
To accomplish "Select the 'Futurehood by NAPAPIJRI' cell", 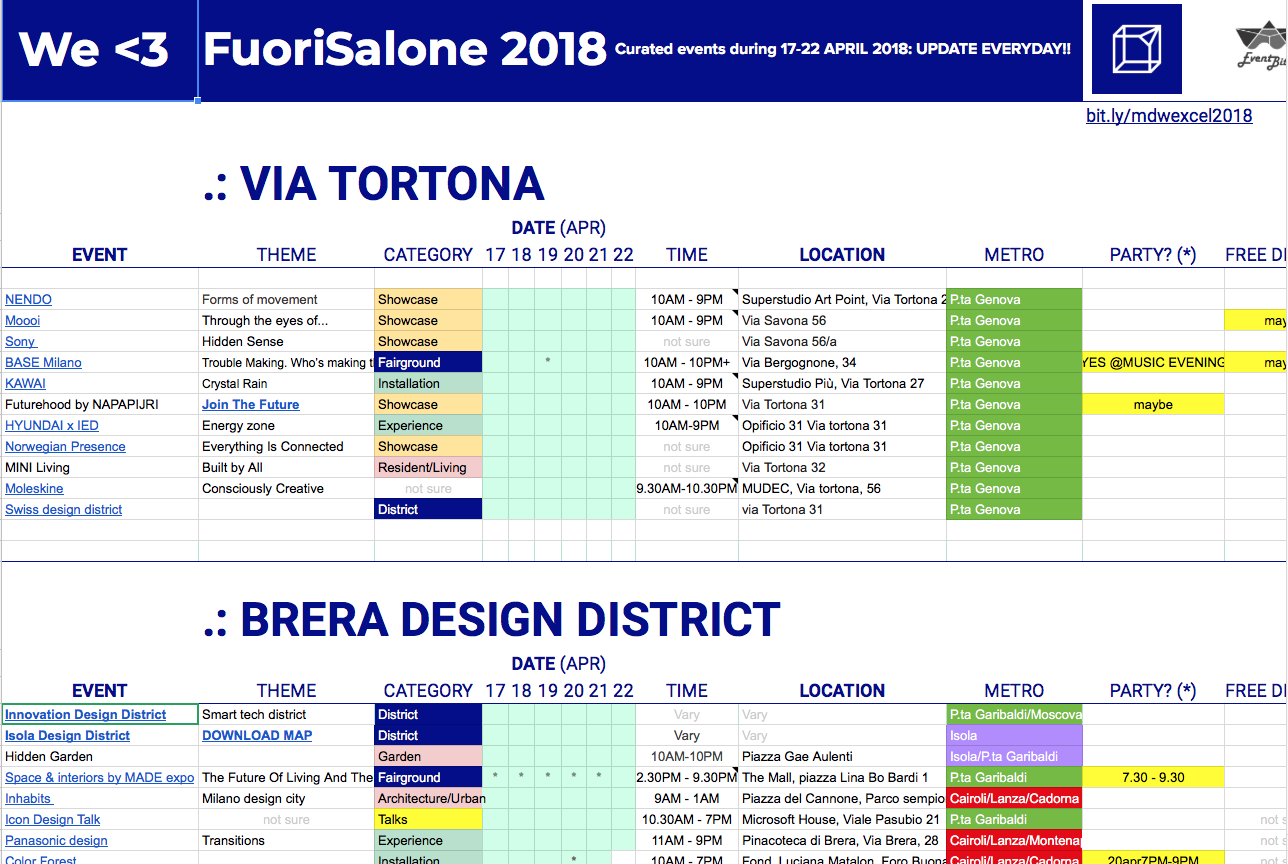I will [100, 404].
